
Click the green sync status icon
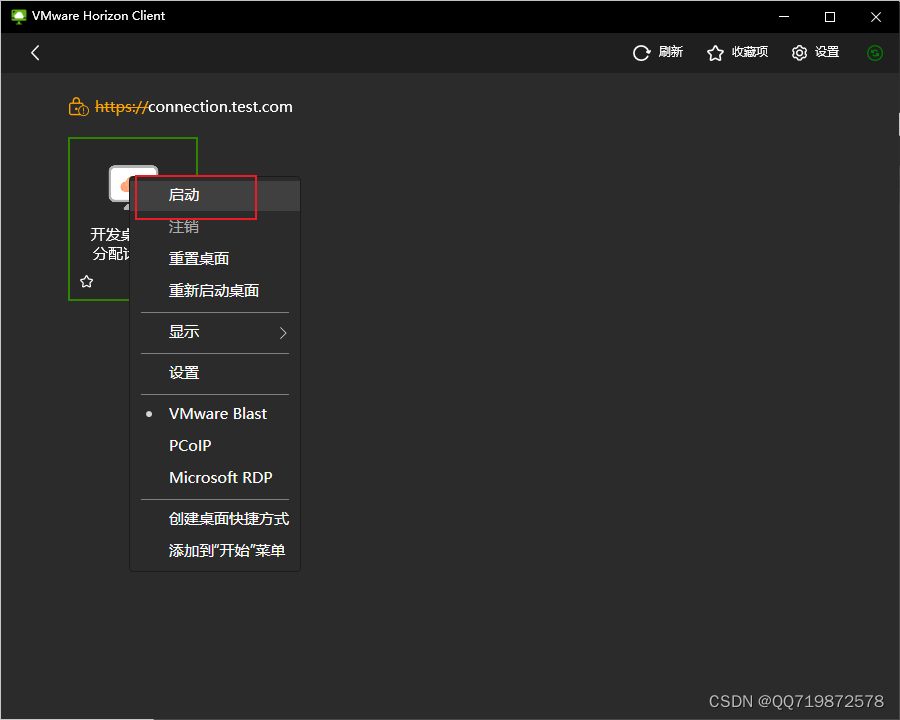tap(875, 53)
